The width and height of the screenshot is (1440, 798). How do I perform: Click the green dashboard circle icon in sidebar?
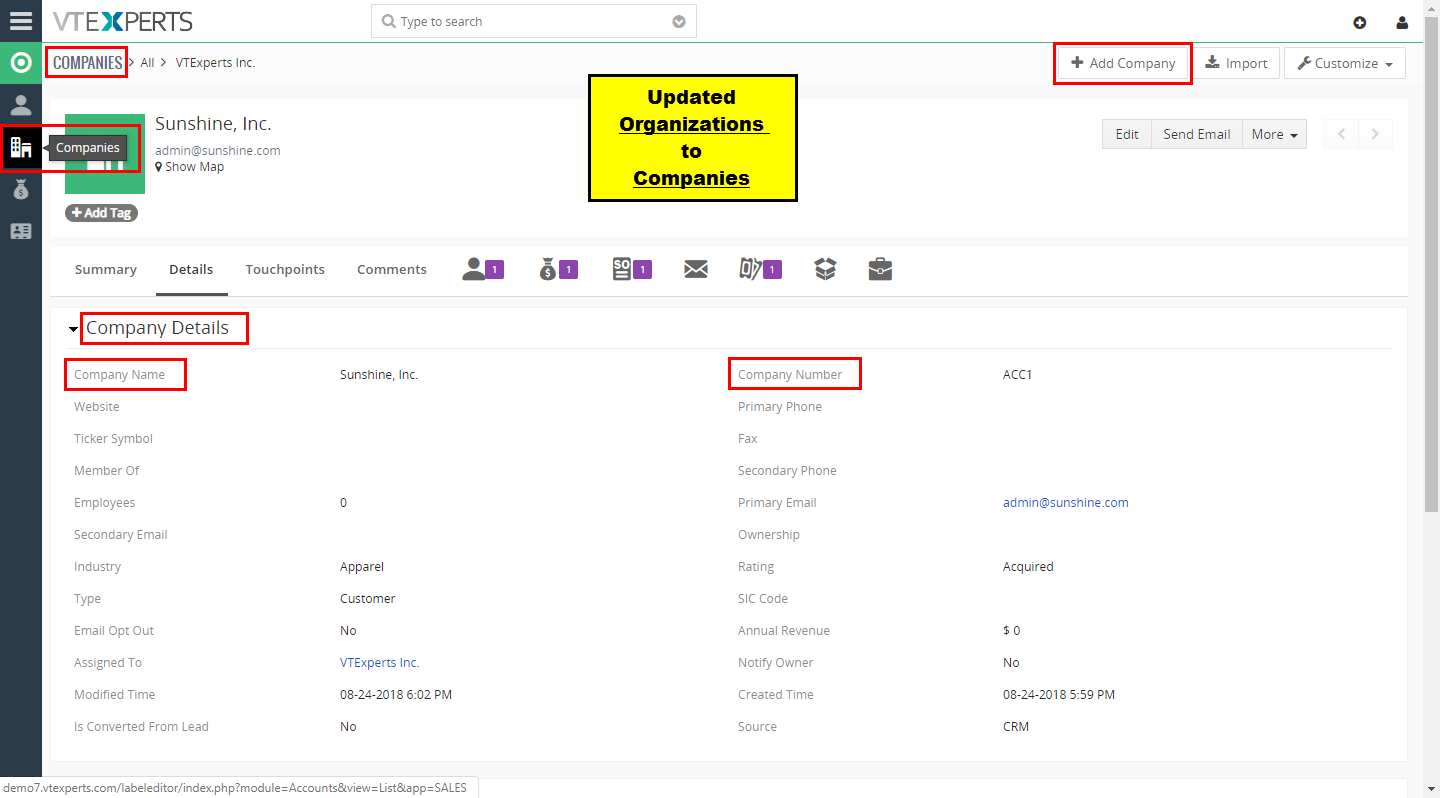point(21,63)
